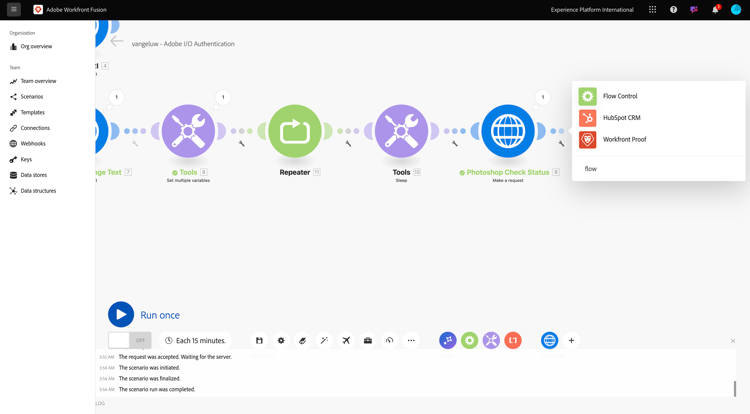Click scenario title 'vangeluw - Adobe I/O Authentication'

tap(183, 44)
